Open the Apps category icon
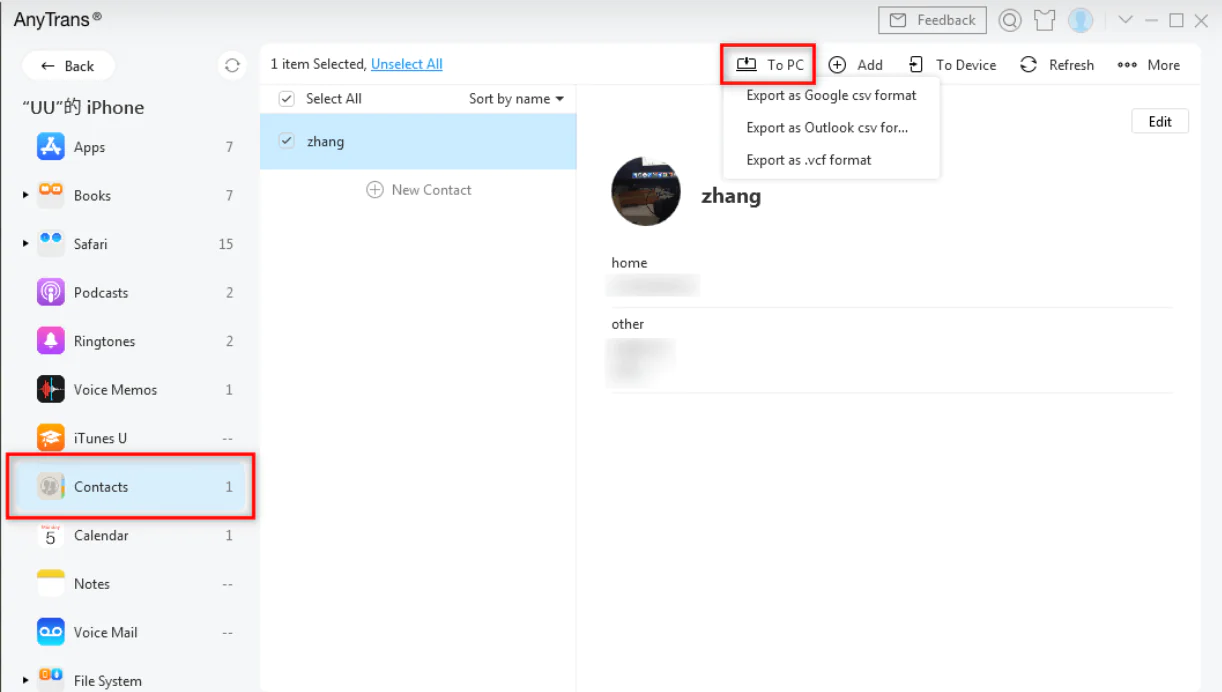The height and width of the screenshot is (692, 1222). (x=51, y=147)
